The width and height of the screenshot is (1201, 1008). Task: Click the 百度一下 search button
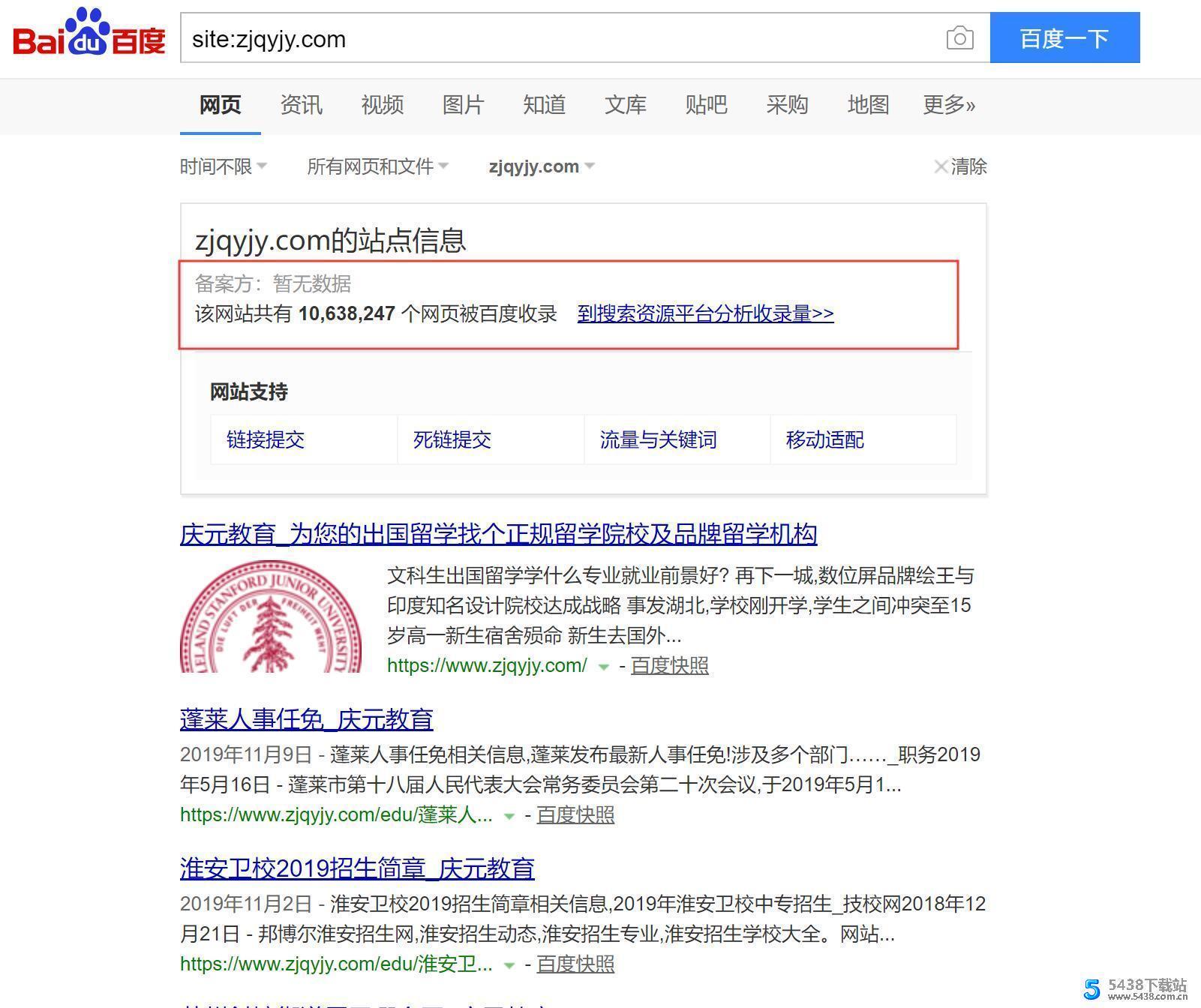[x=1064, y=37]
